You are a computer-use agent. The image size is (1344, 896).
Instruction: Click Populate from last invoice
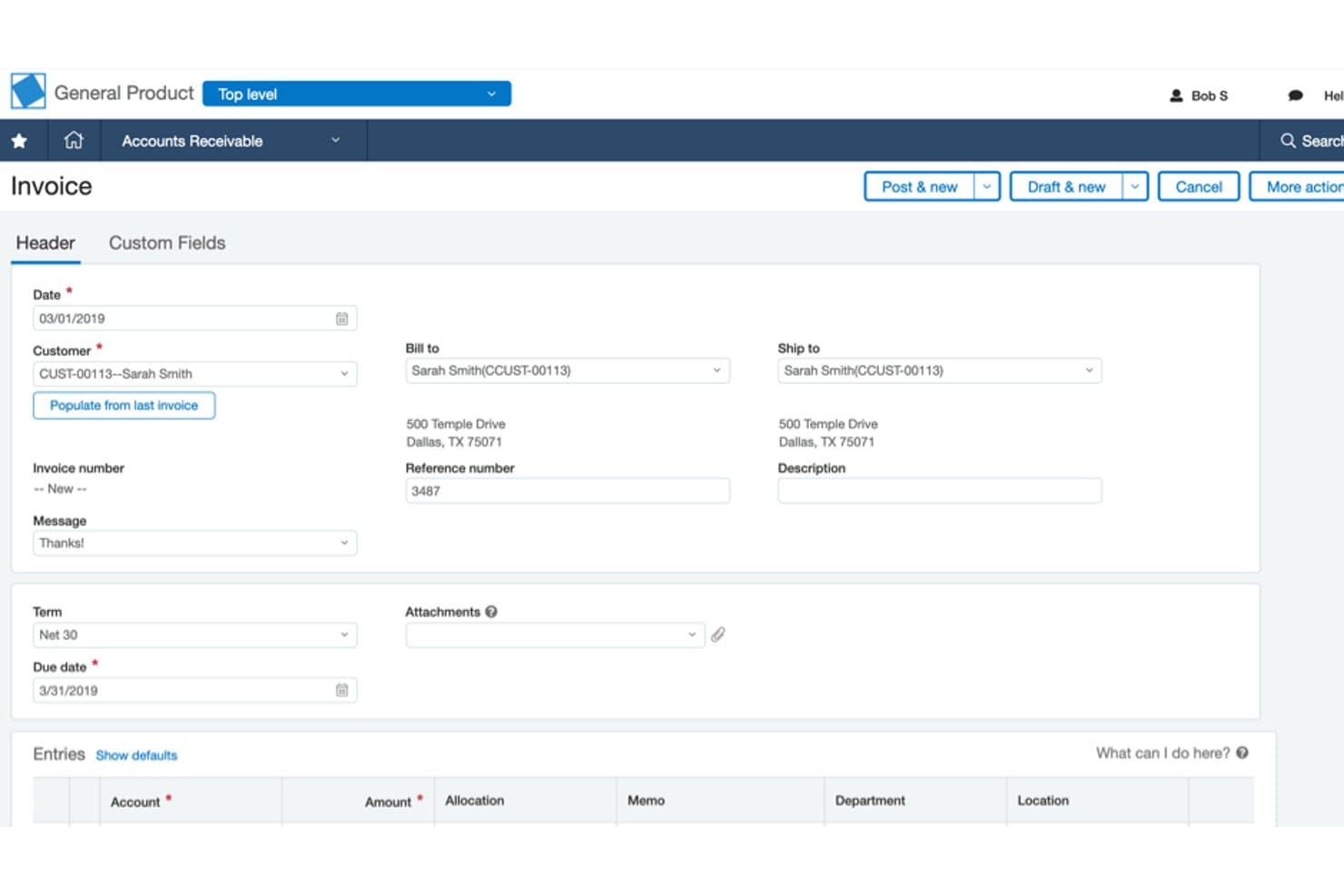click(124, 406)
